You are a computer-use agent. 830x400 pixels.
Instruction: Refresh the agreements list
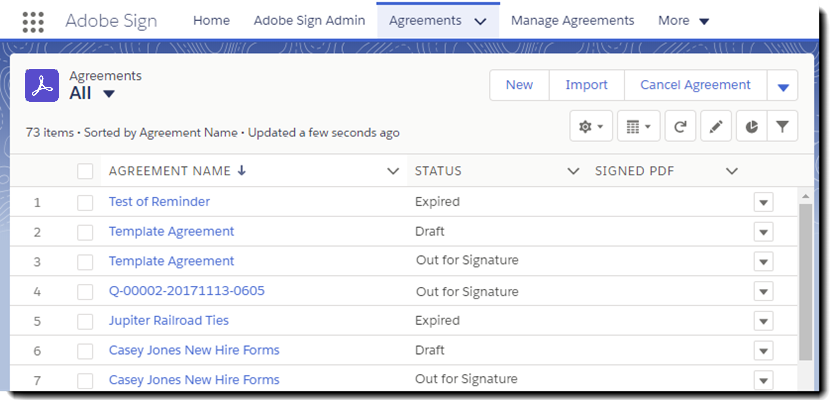click(x=680, y=126)
